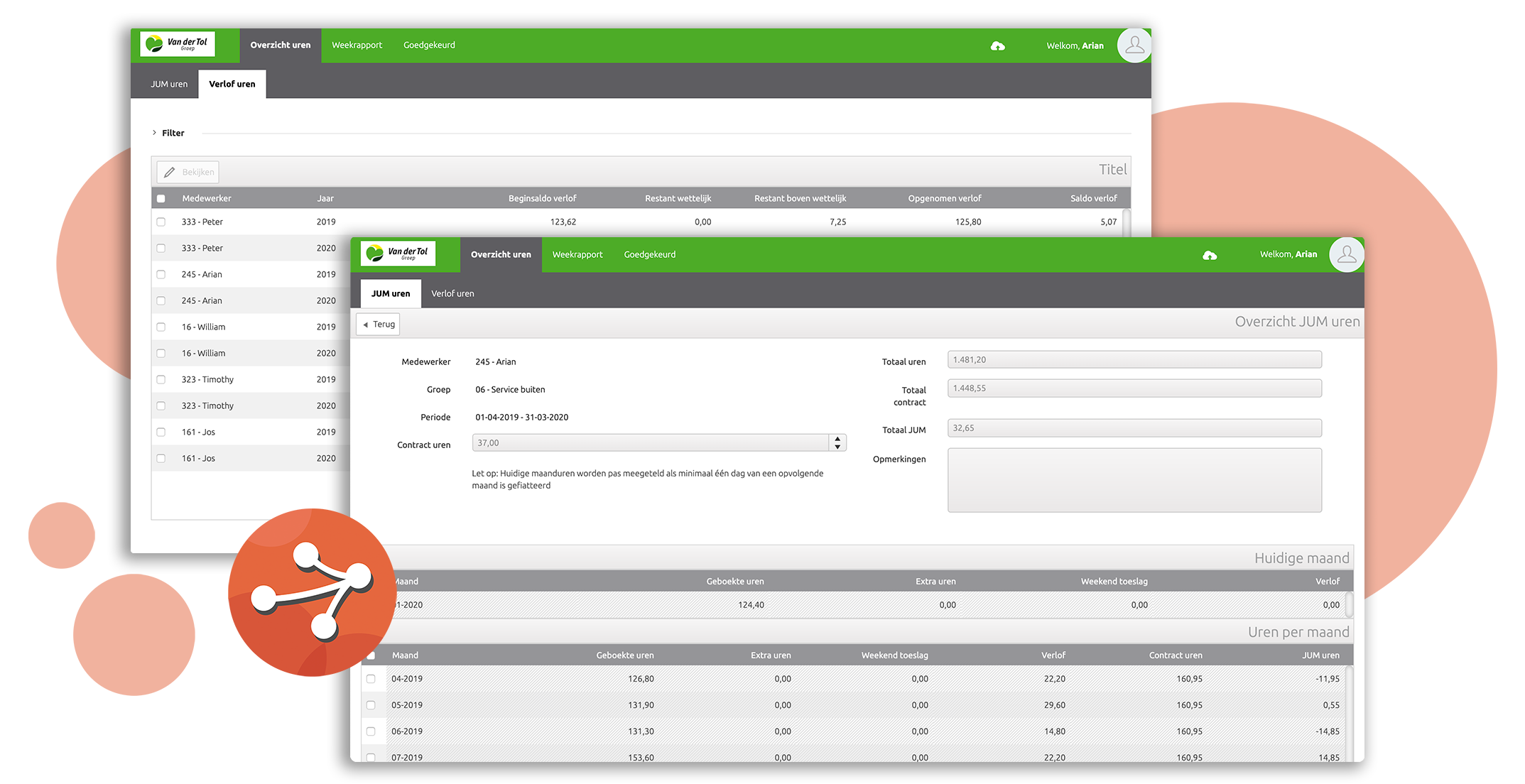Check the 323 - Timothy 2020 row
The width and height of the screenshot is (1525, 784).
pos(161,406)
